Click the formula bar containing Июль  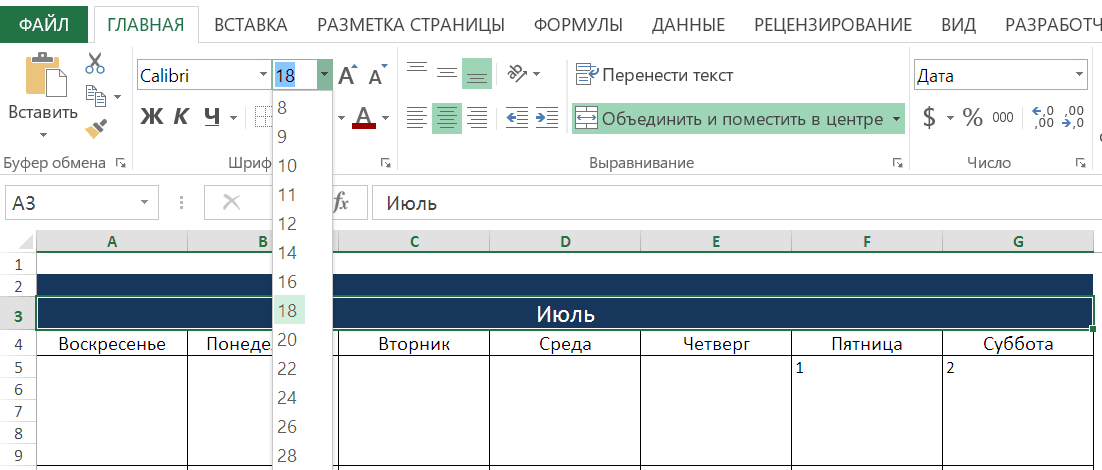tap(737, 203)
